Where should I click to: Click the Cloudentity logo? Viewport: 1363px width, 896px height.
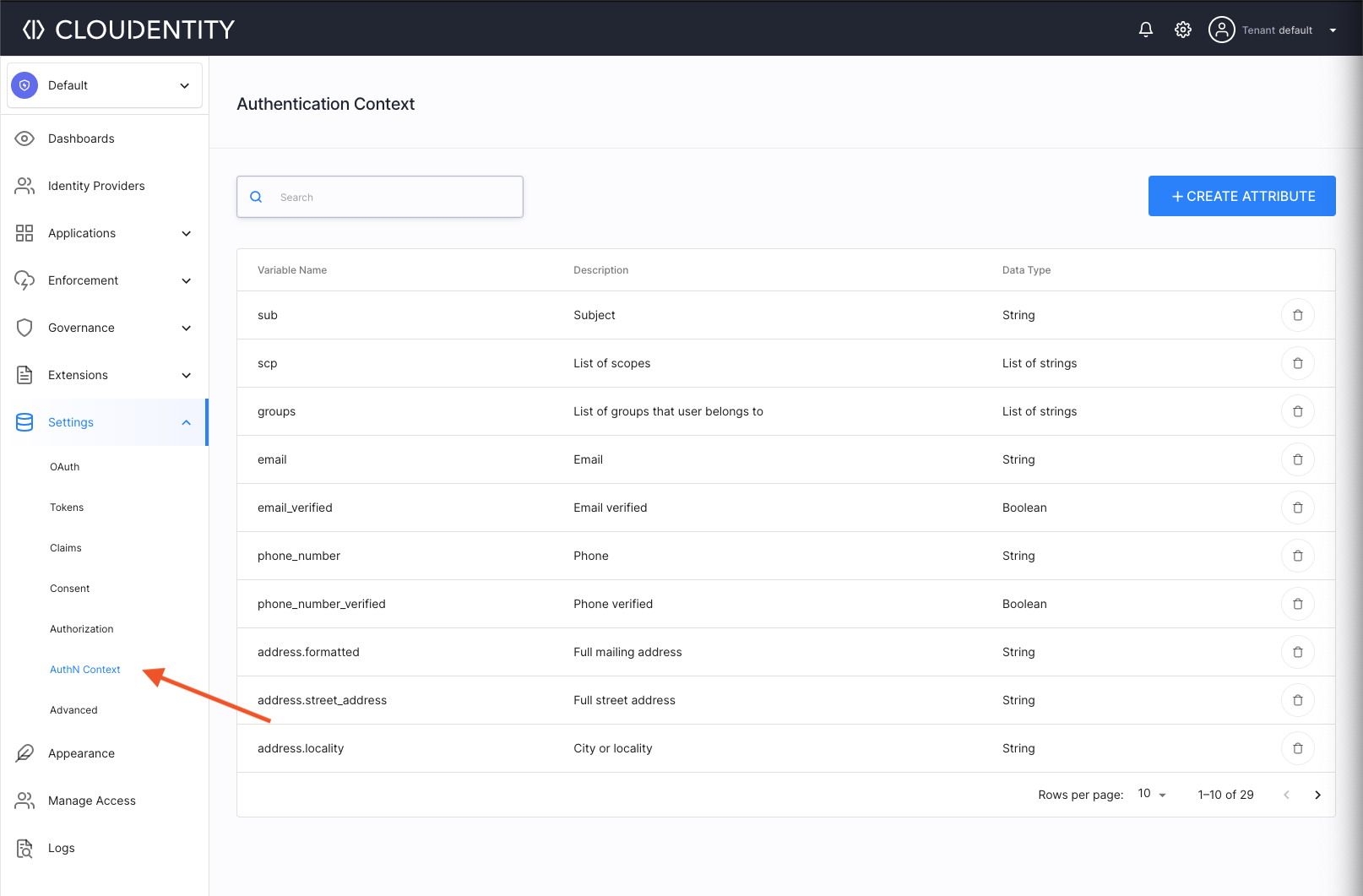[x=128, y=30]
